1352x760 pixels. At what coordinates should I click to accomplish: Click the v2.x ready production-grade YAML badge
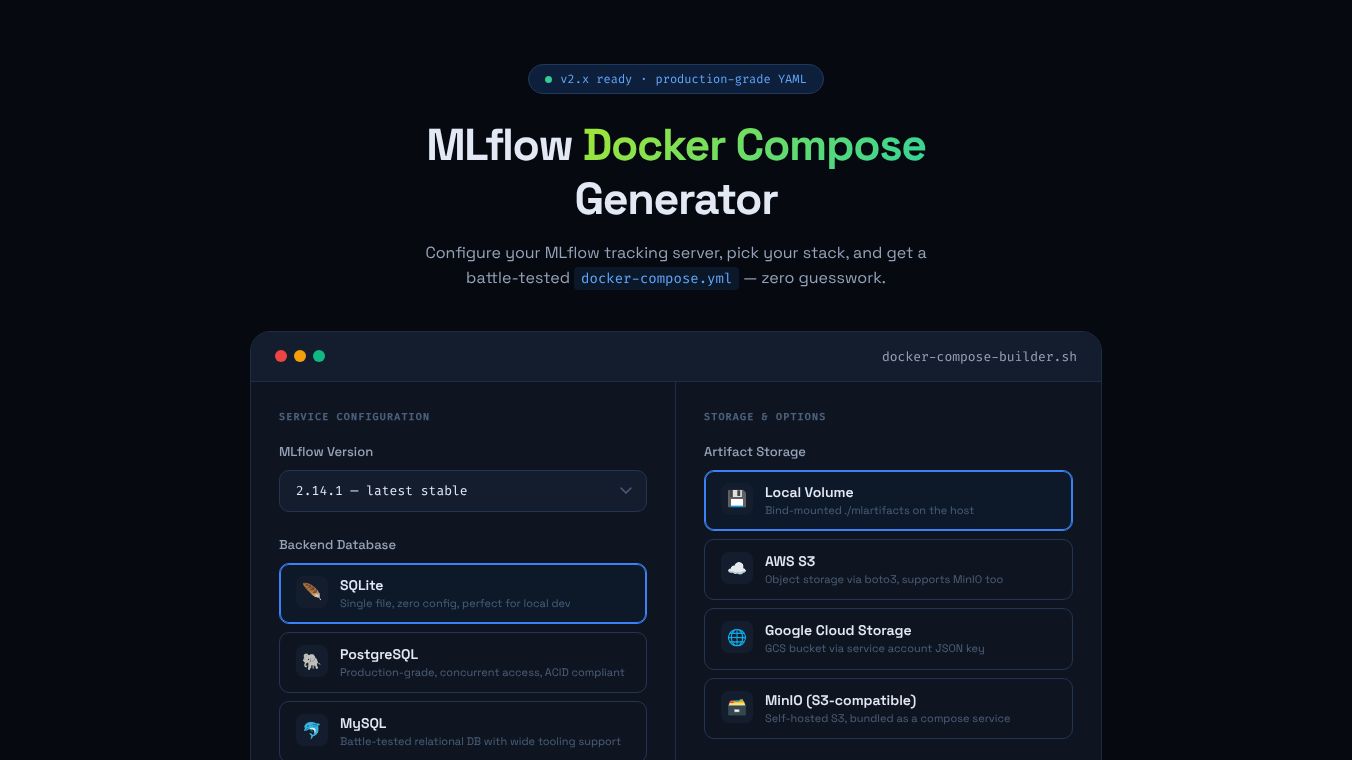[676, 79]
